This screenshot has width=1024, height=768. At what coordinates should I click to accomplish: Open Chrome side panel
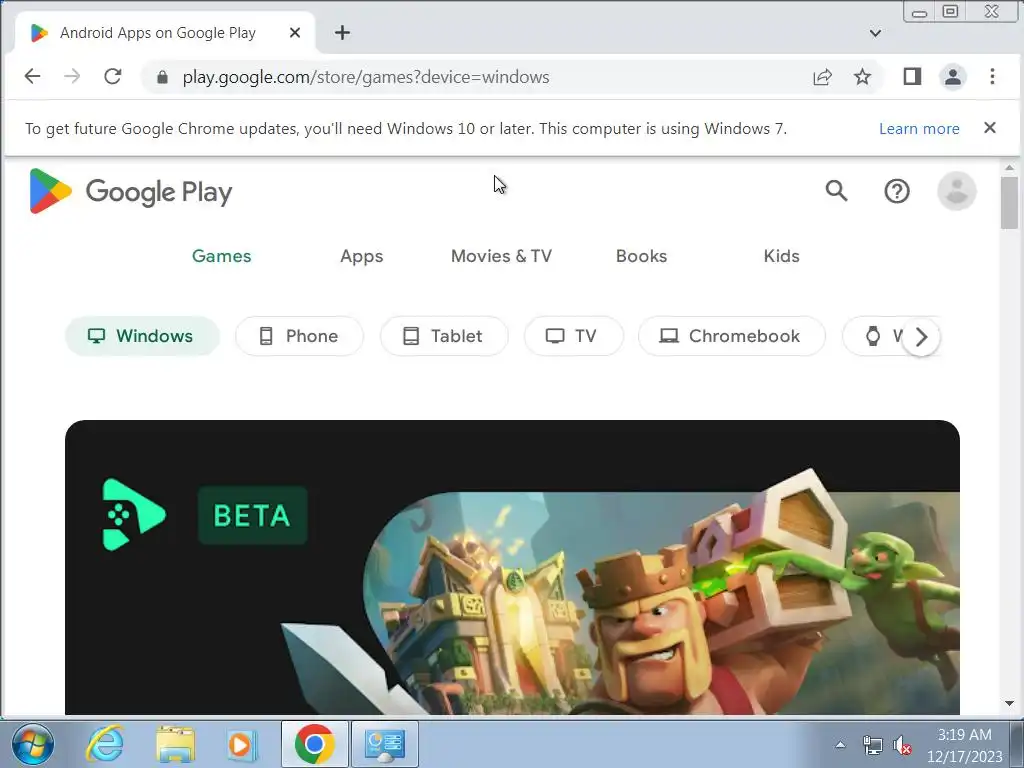pyautogui.click(x=912, y=76)
